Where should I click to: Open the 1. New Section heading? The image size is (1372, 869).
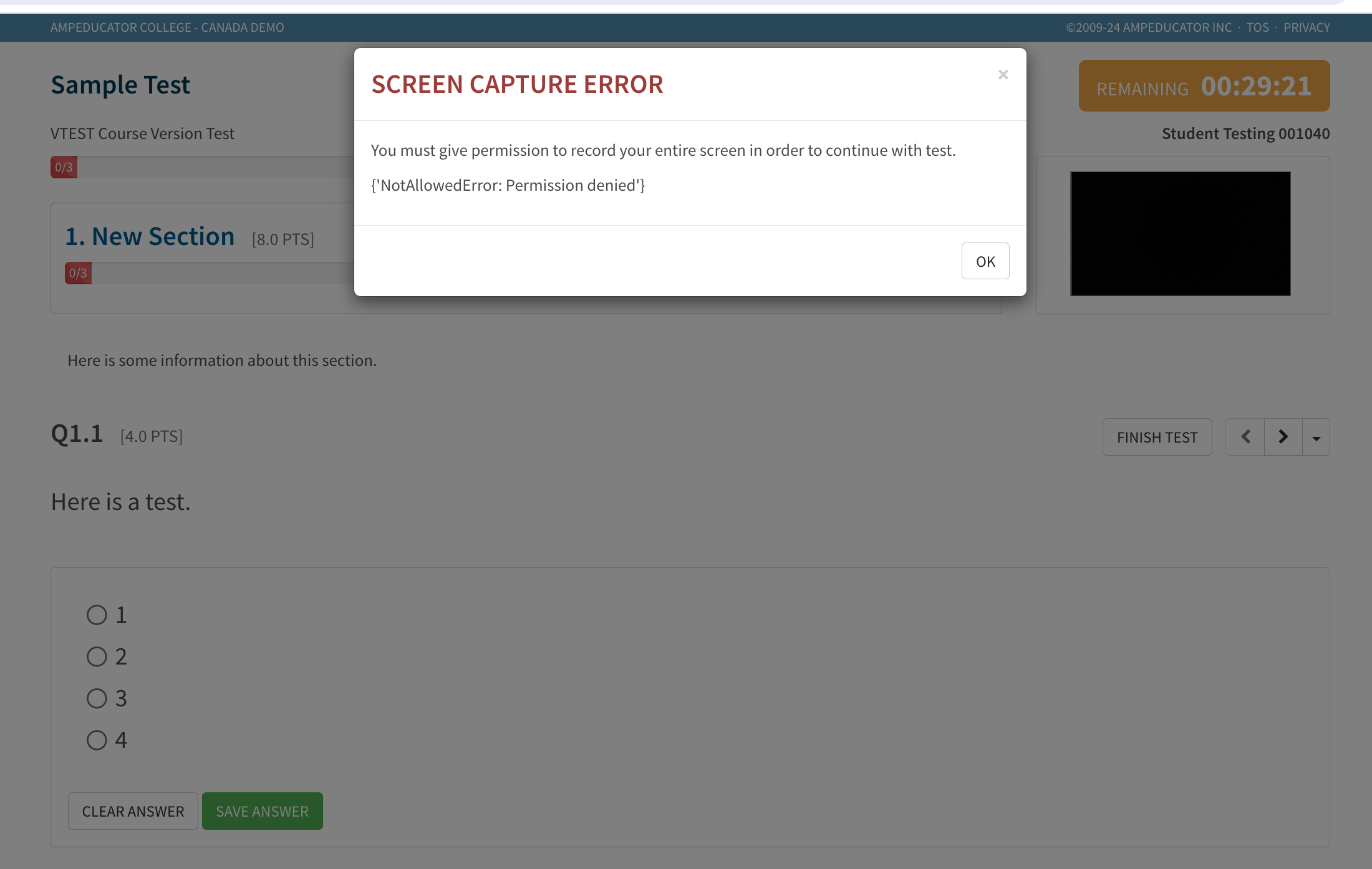150,237
